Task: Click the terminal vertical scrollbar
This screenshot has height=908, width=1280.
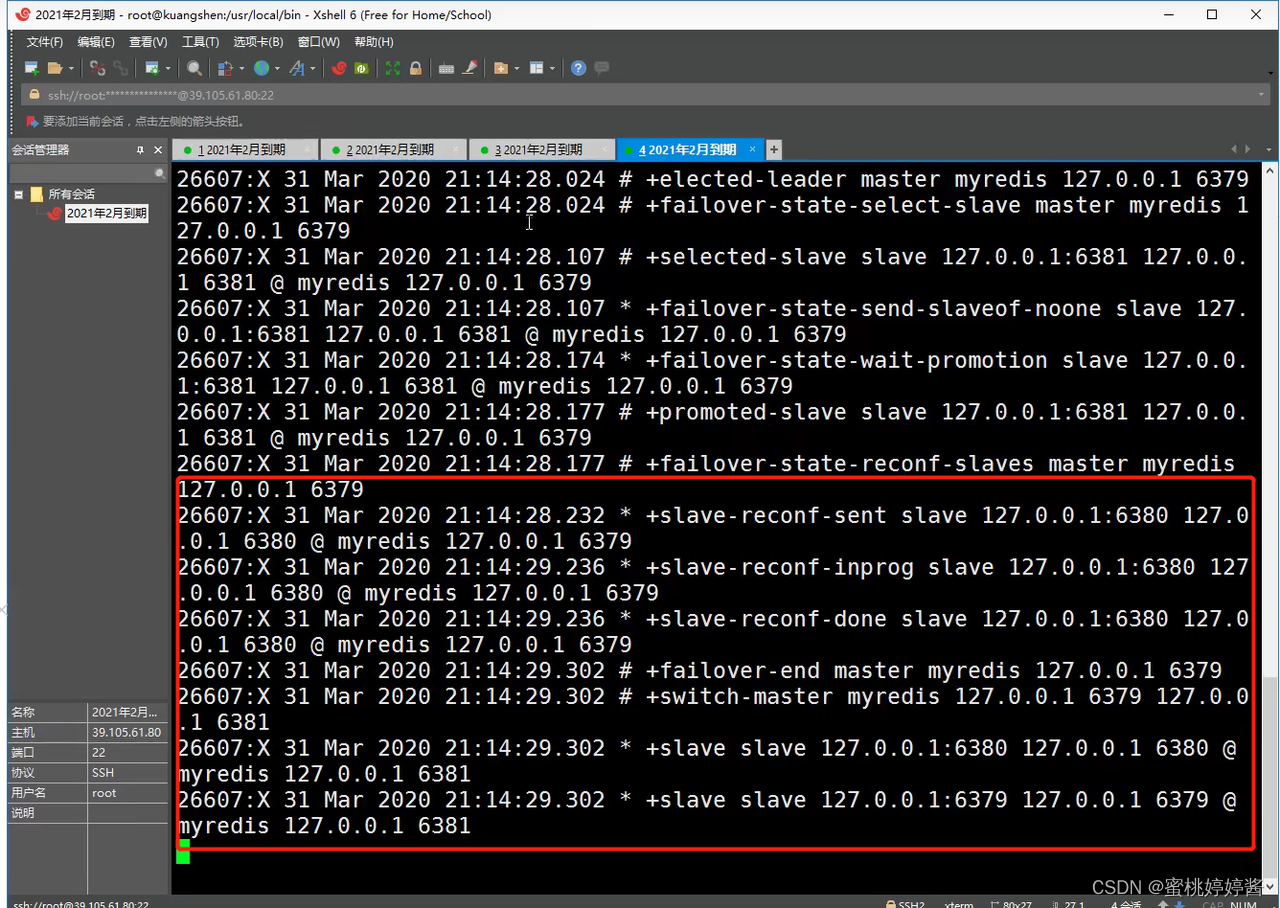Action: [x=1270, y=530]
